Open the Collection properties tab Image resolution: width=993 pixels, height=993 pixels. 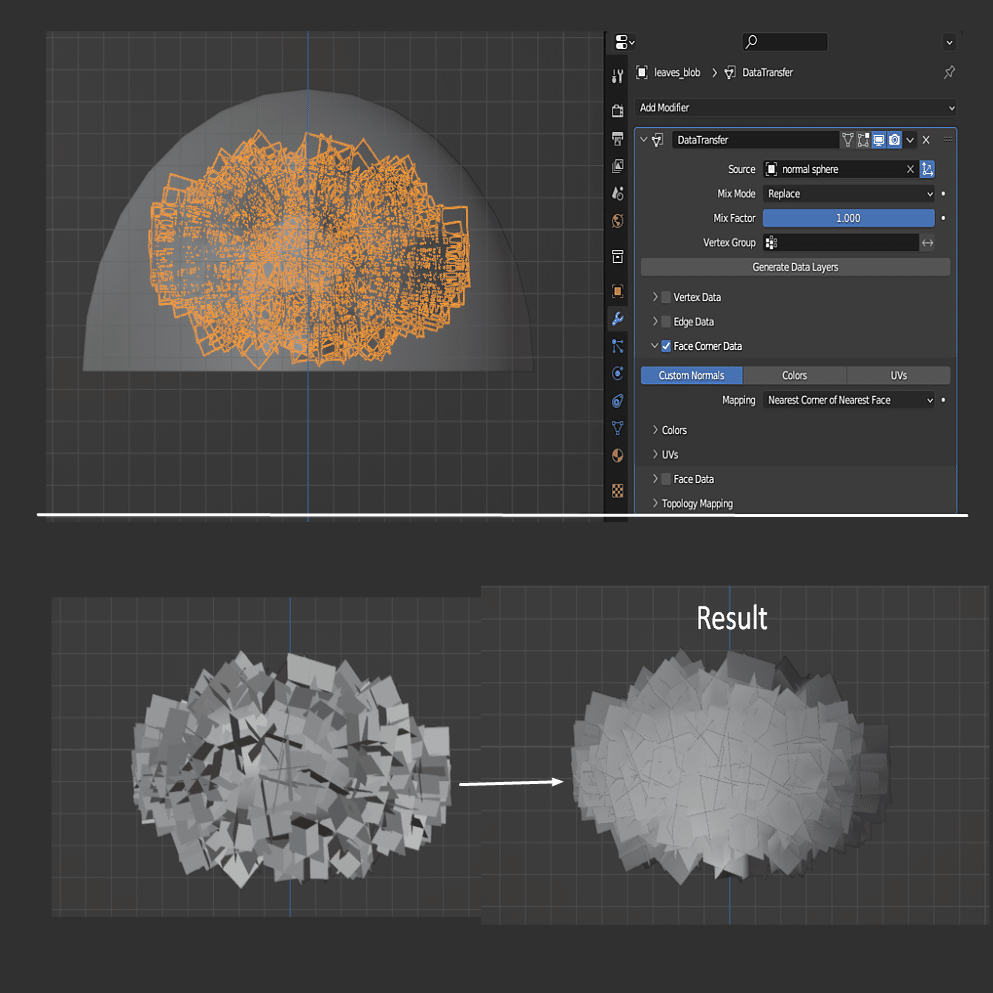coord(617,256)
